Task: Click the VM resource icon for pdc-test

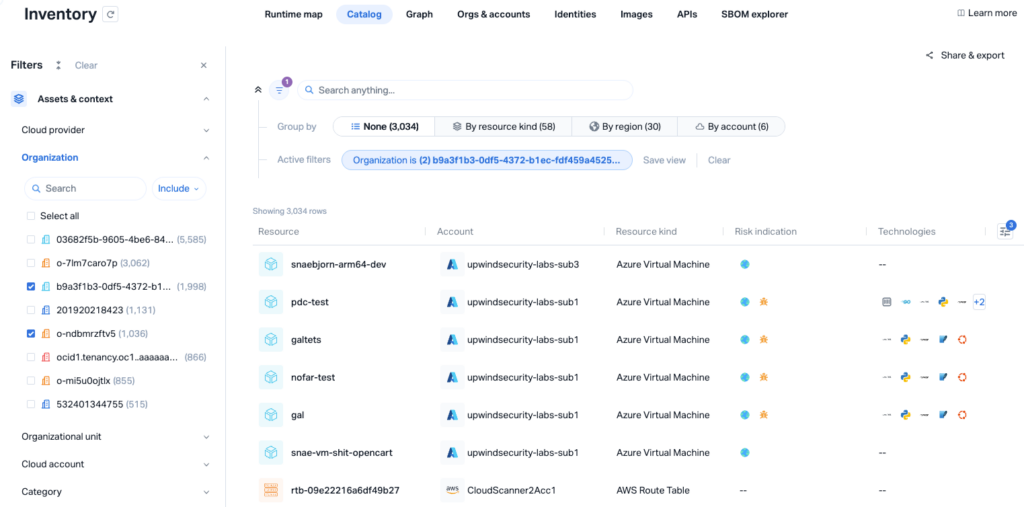Action: 270,302
